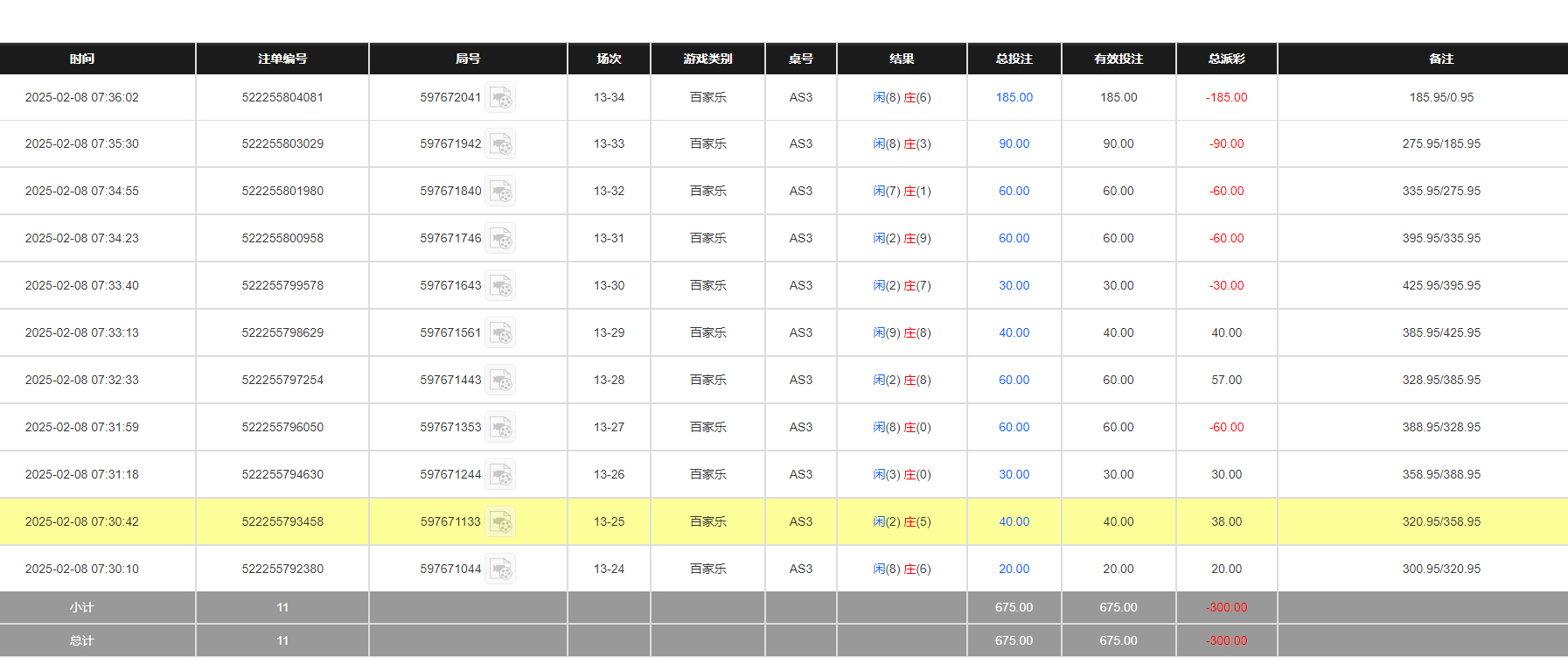Select bet number 522255797254
The height and width of the screenshot is (671, 1568).
click(x=282, y=380)
